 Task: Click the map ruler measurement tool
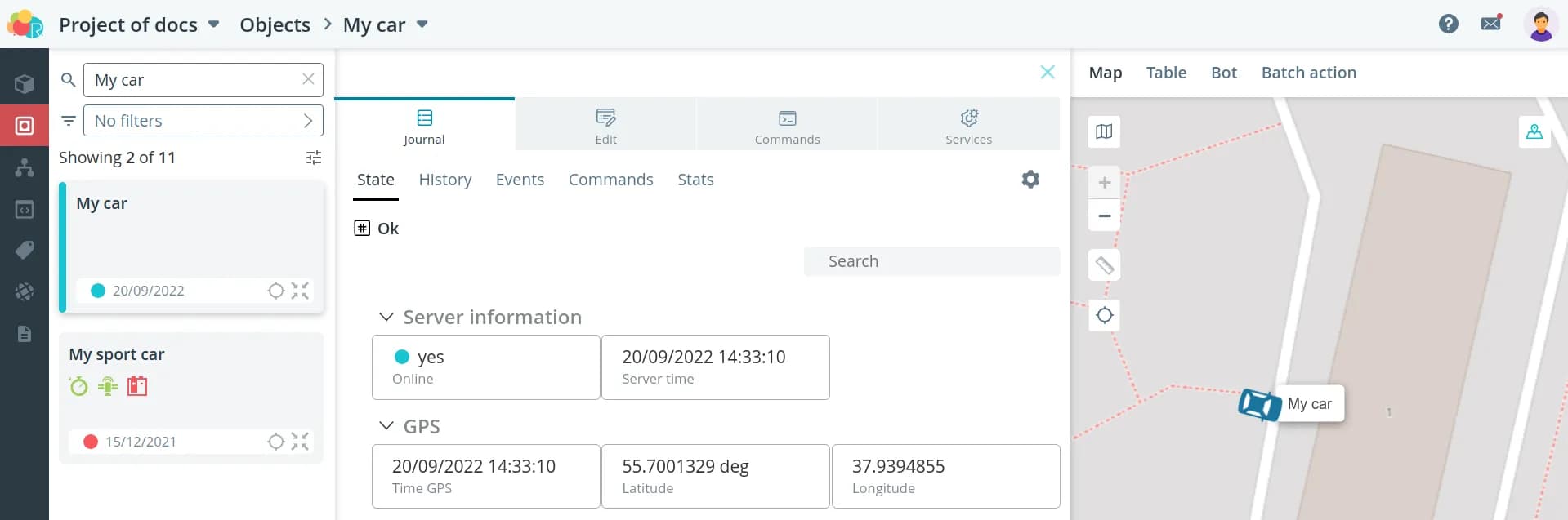pos(1104,265)
